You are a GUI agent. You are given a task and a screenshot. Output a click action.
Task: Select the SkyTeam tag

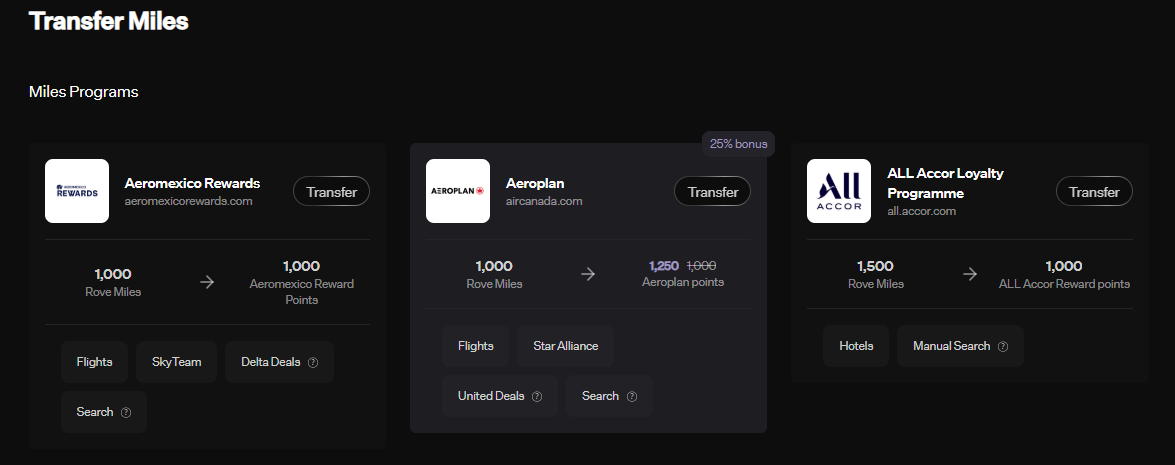pos(177,362)
